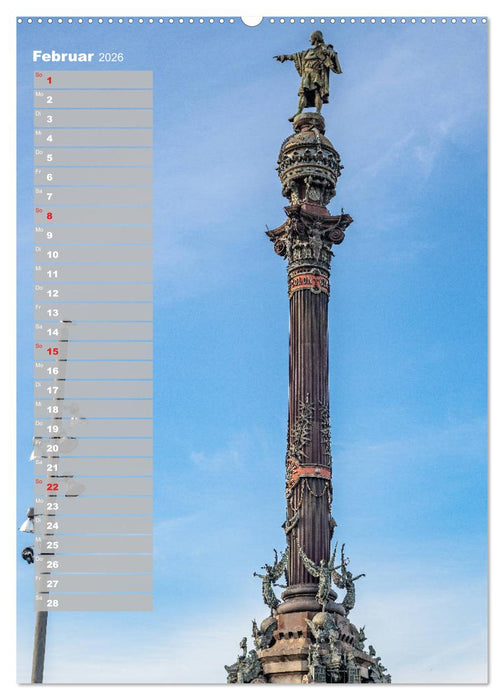Select the date row 27

tap(93, 583)
